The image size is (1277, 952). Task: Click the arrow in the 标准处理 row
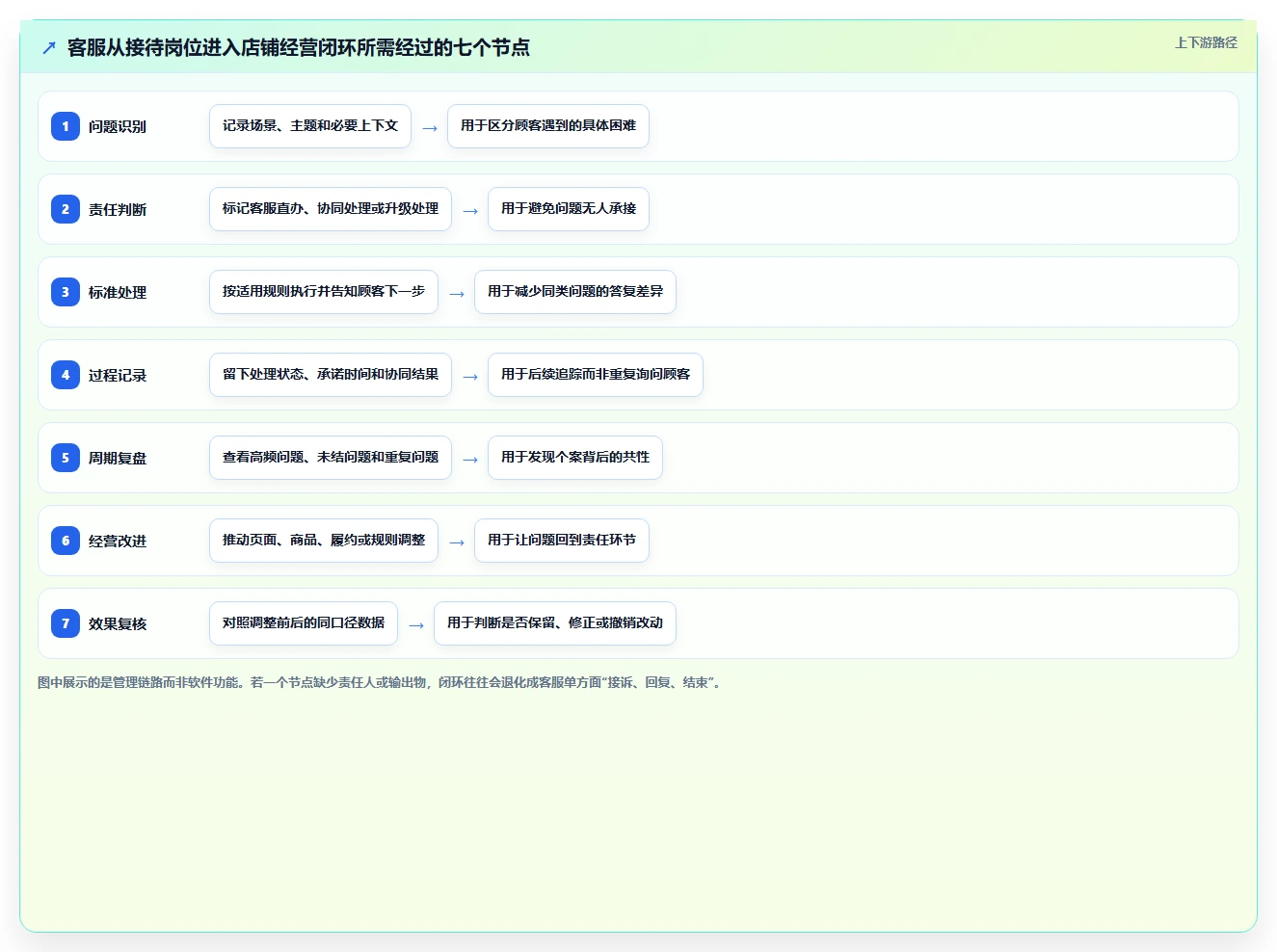(x=457, y=293)
